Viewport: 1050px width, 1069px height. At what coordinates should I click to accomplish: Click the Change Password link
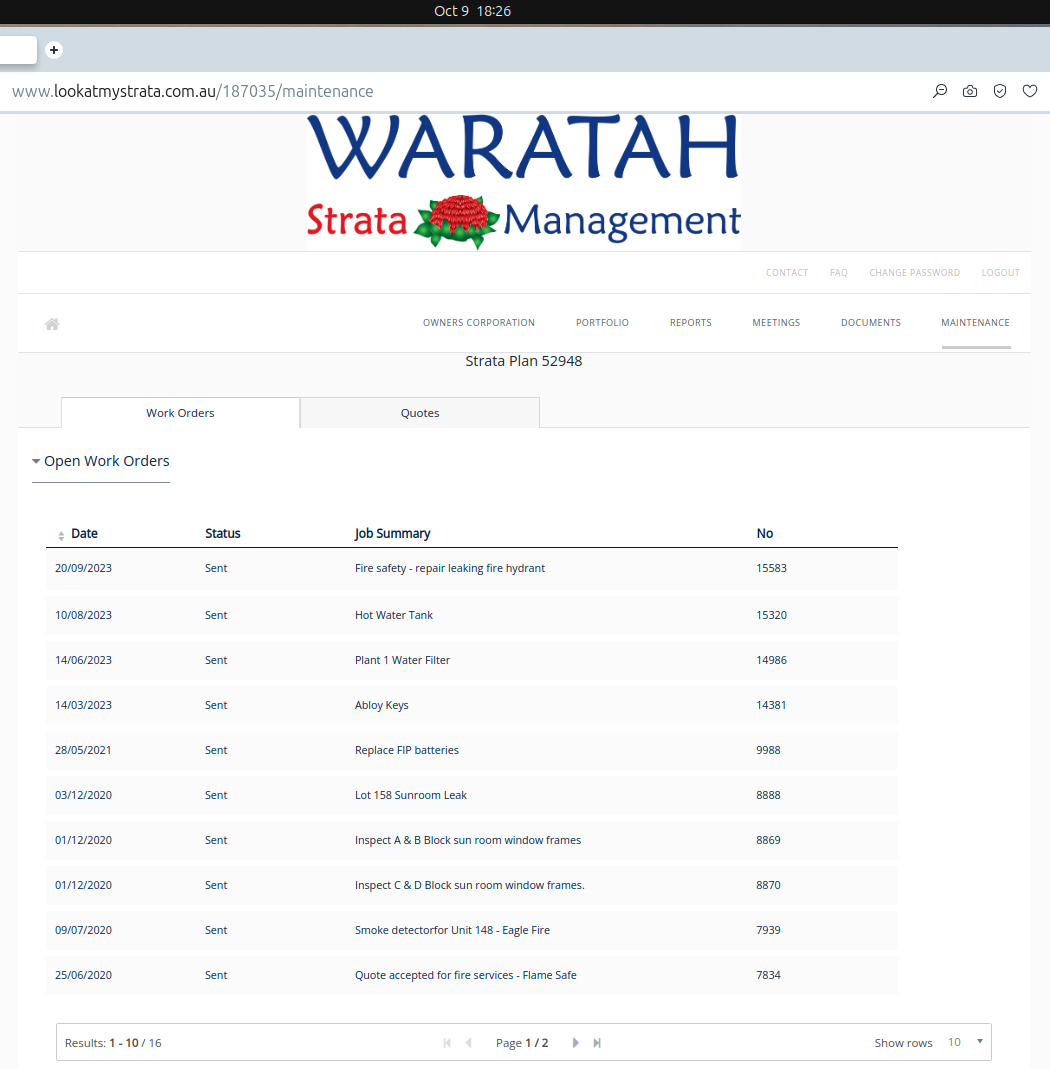[914, 273]
